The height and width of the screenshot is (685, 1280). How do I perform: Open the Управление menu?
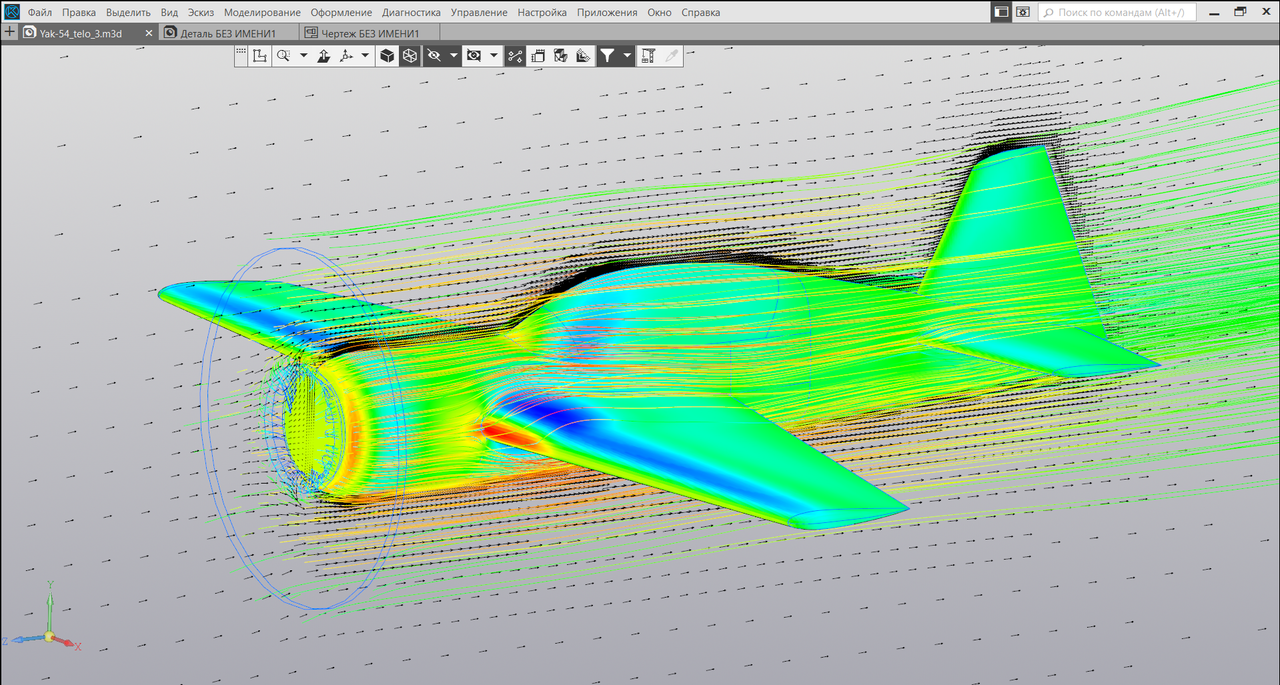pyautogui.click(x=479, y=13)
